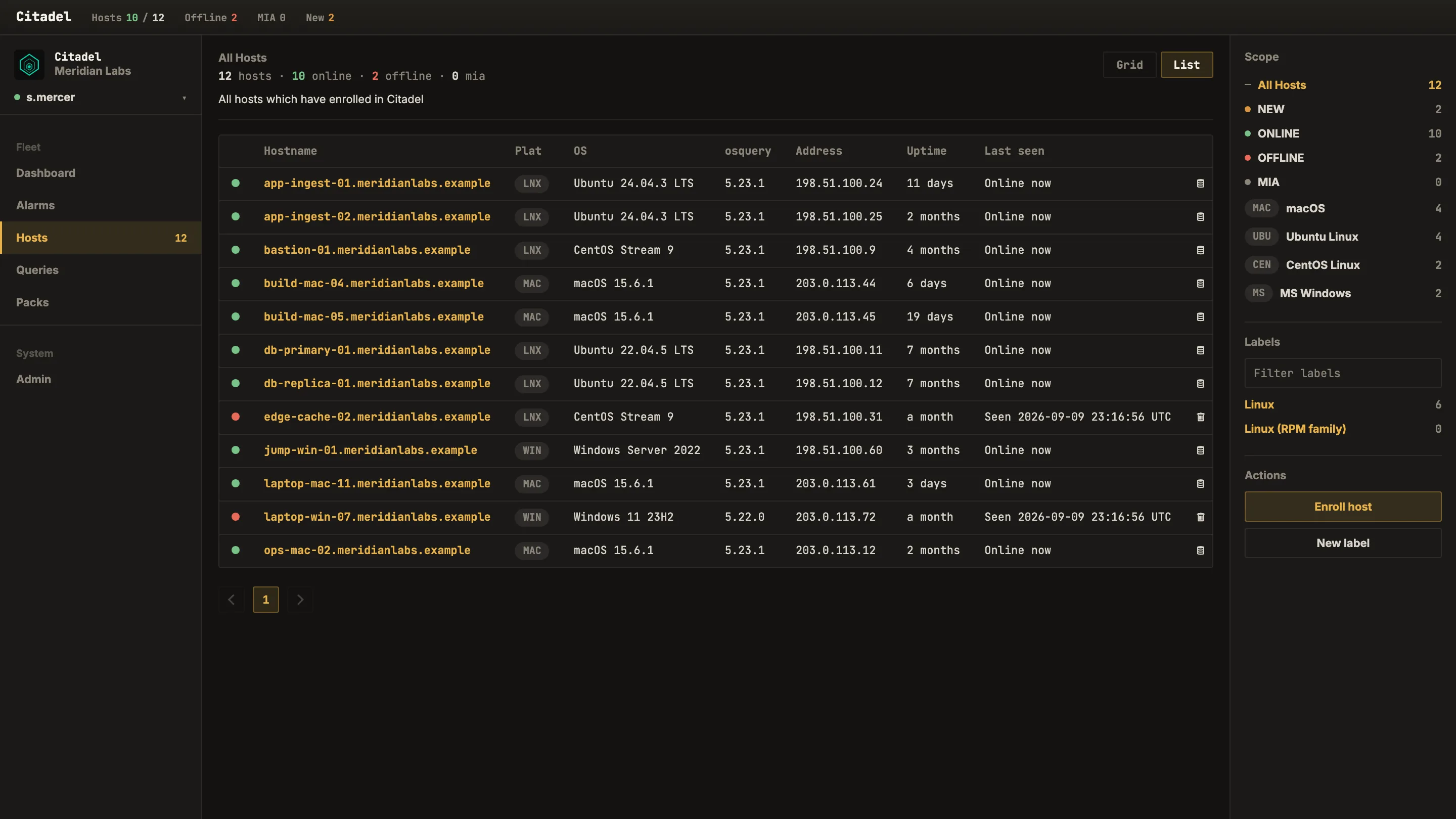Click trash icon for laptop-win-07 host
Image resolution: width=1456 pixels, height=819 pixels.
point(1201,517)
